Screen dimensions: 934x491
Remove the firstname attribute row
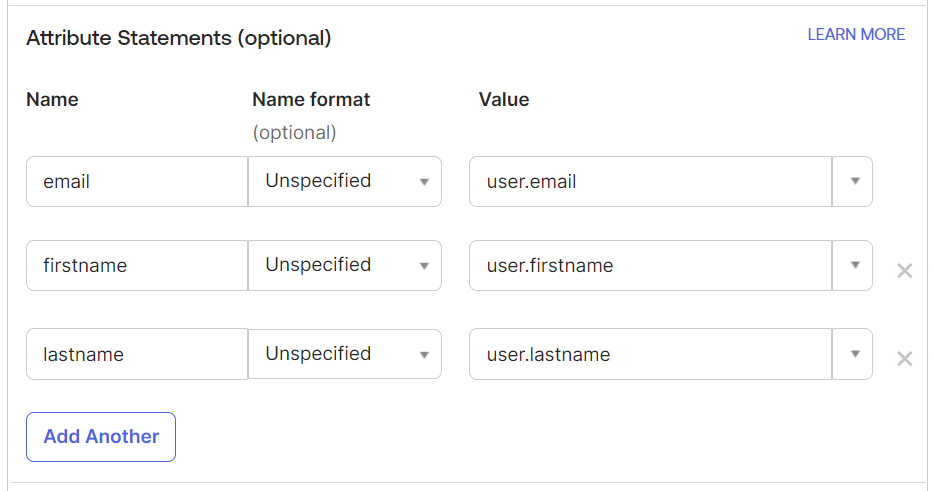point(904,270)
